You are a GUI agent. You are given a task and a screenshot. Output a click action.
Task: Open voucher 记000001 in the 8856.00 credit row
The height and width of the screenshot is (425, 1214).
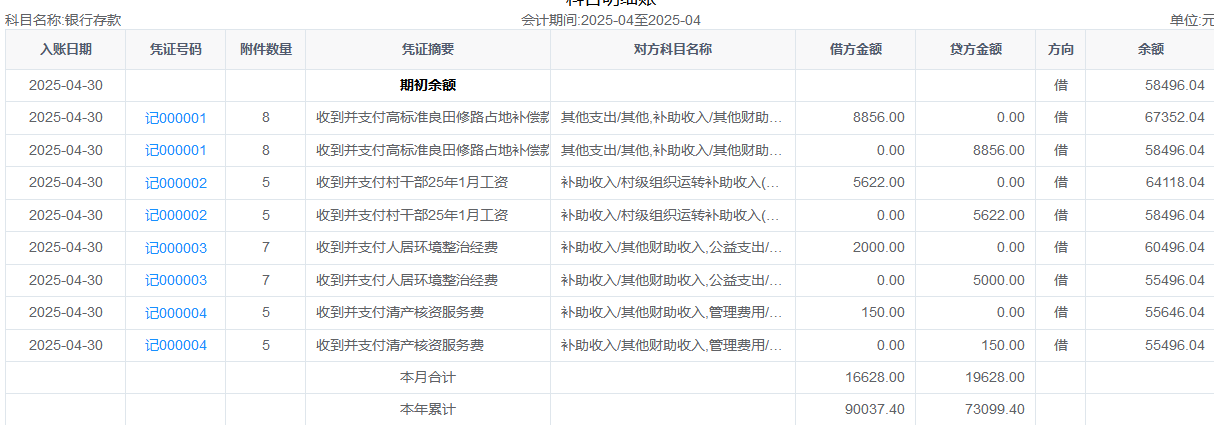pos(176,150)
